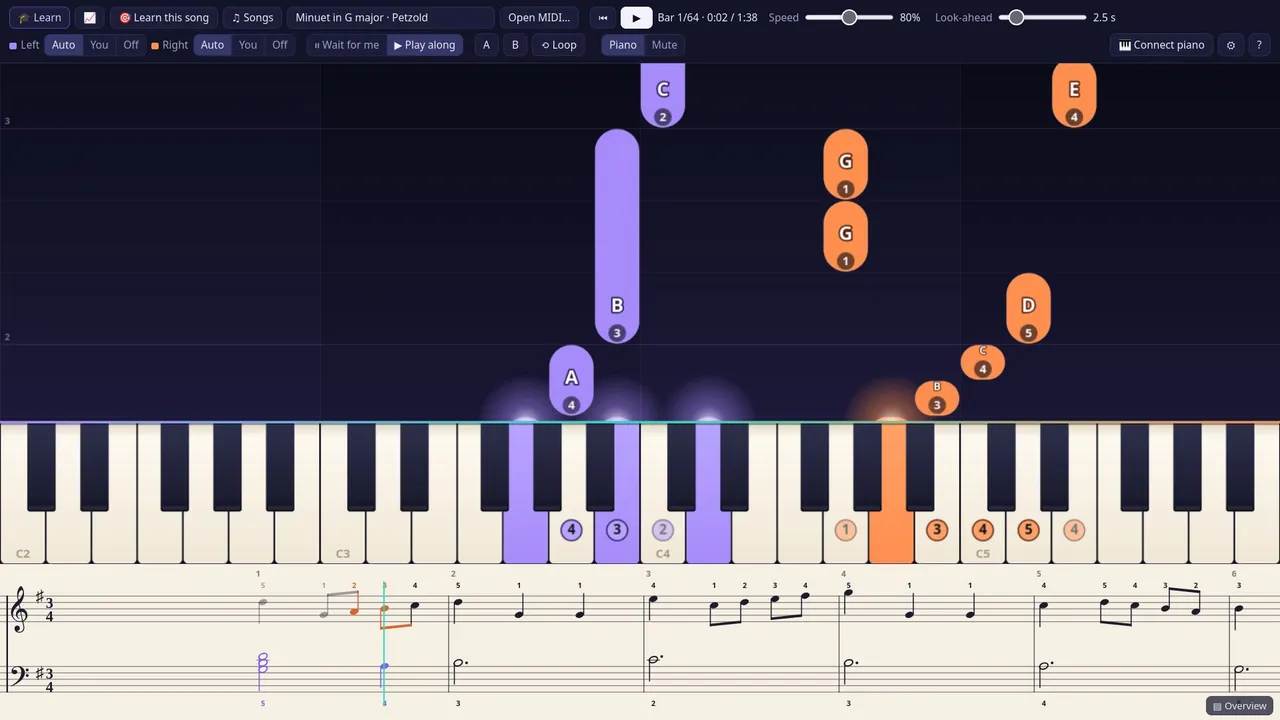Select Piano sound tab
The height and width of the screenshot is (720, 1280).
click(623, 45)
